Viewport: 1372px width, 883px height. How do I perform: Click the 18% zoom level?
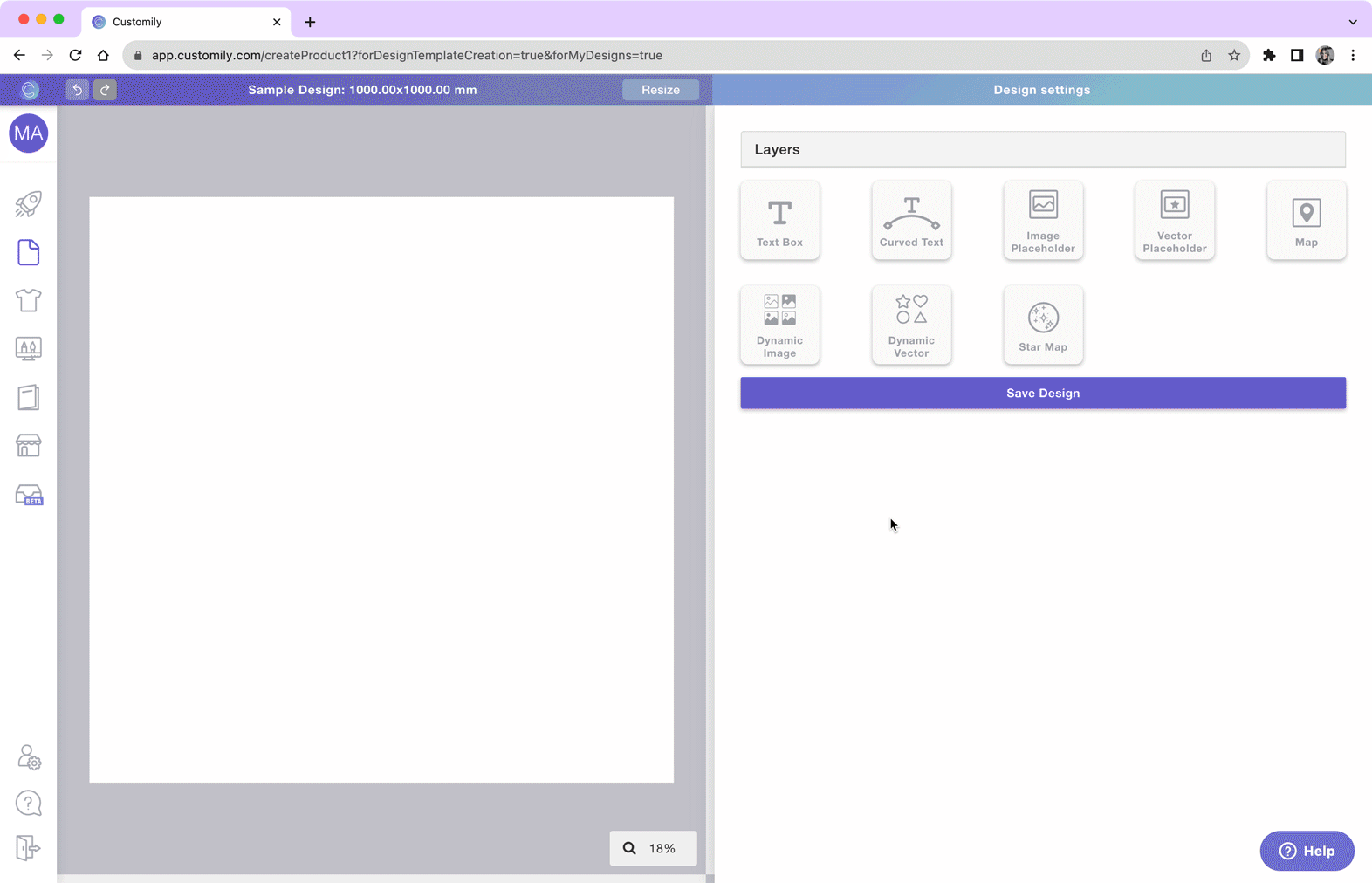point(662,848)
